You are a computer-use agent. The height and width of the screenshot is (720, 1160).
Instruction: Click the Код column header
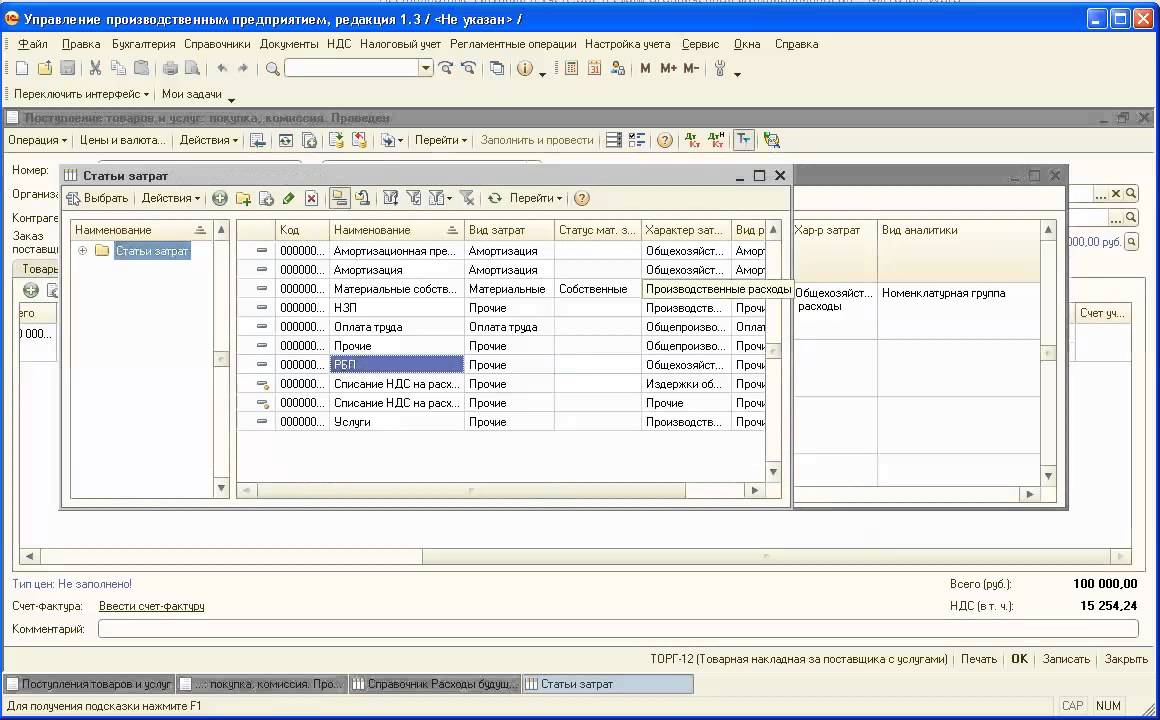302,230
